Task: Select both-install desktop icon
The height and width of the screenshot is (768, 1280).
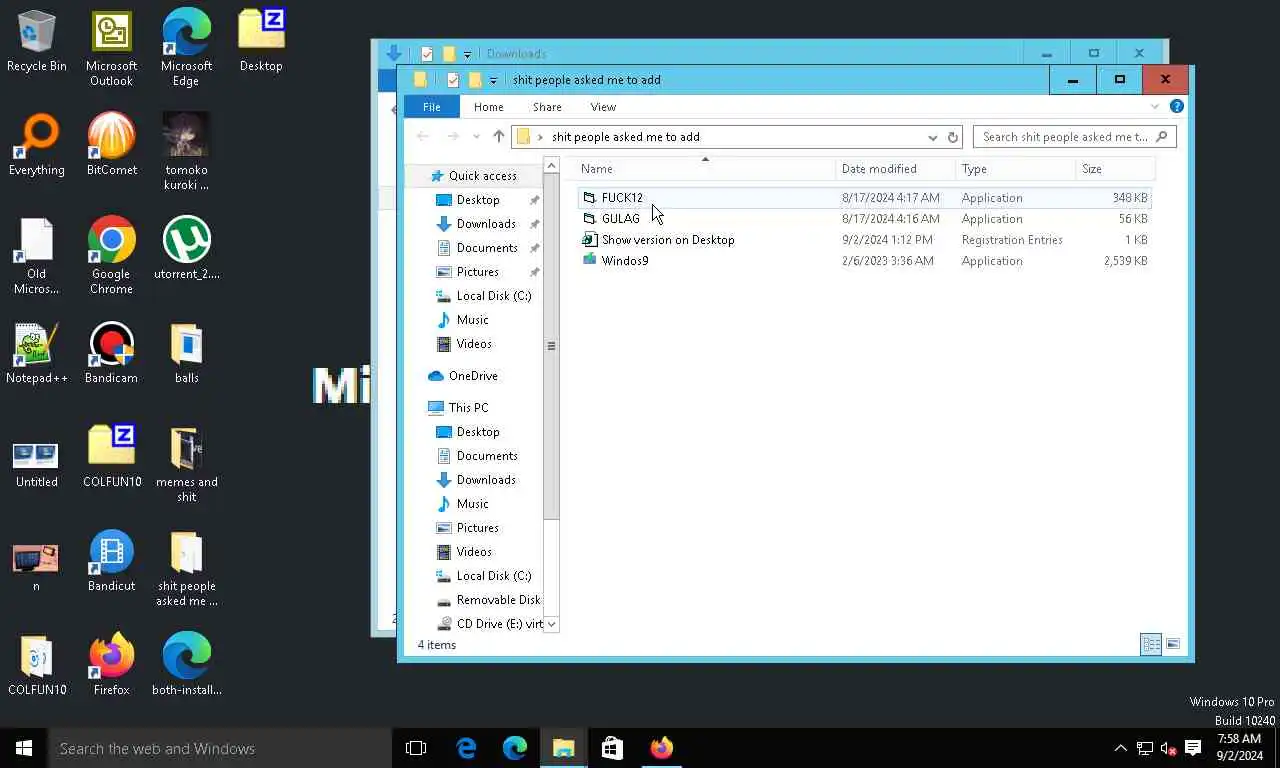Action: point(186,666)
